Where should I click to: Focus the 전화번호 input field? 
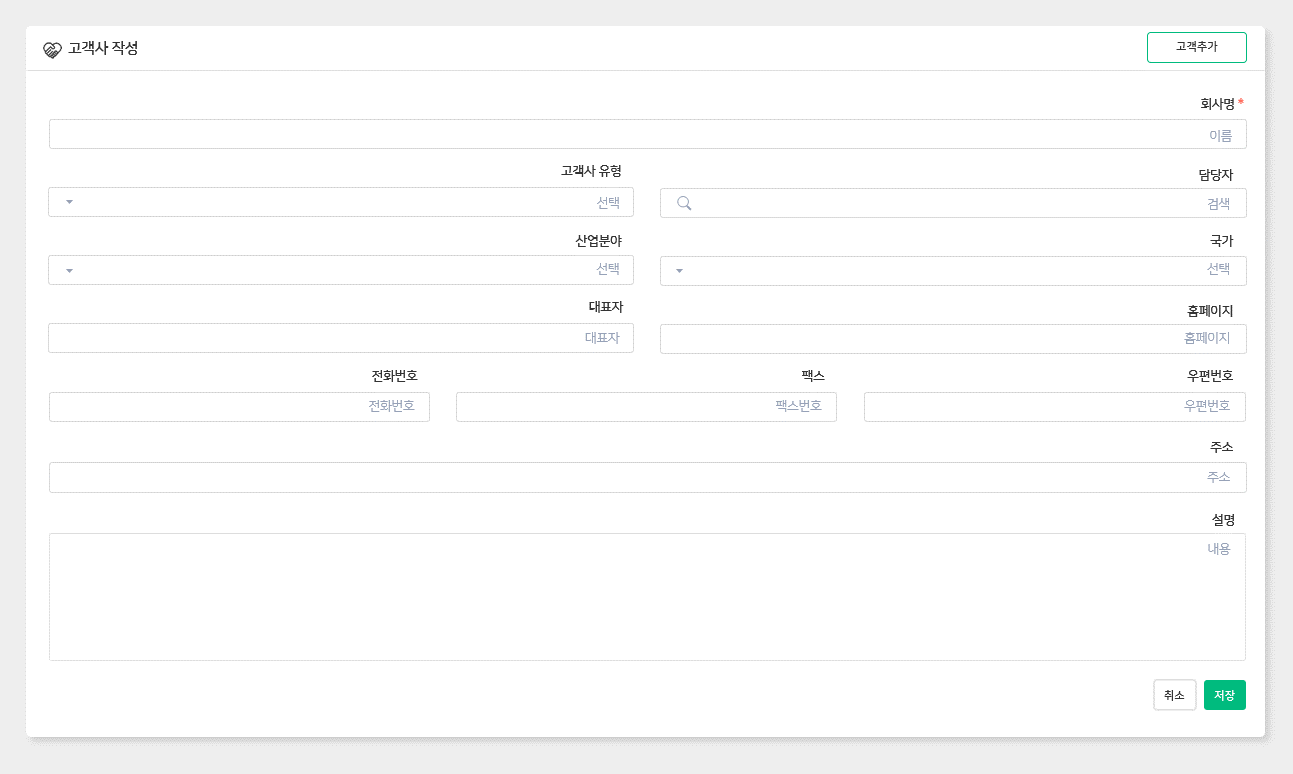tap(239, 407)
